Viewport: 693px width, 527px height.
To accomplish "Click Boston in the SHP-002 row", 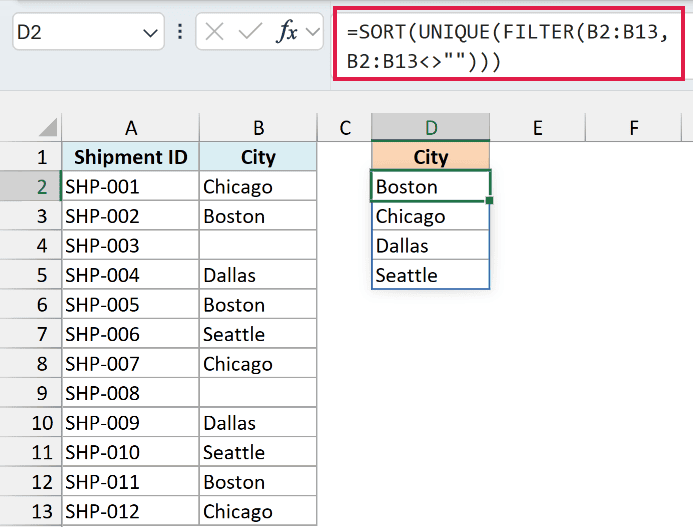I will pyautogui.click(x=258, y=216).
